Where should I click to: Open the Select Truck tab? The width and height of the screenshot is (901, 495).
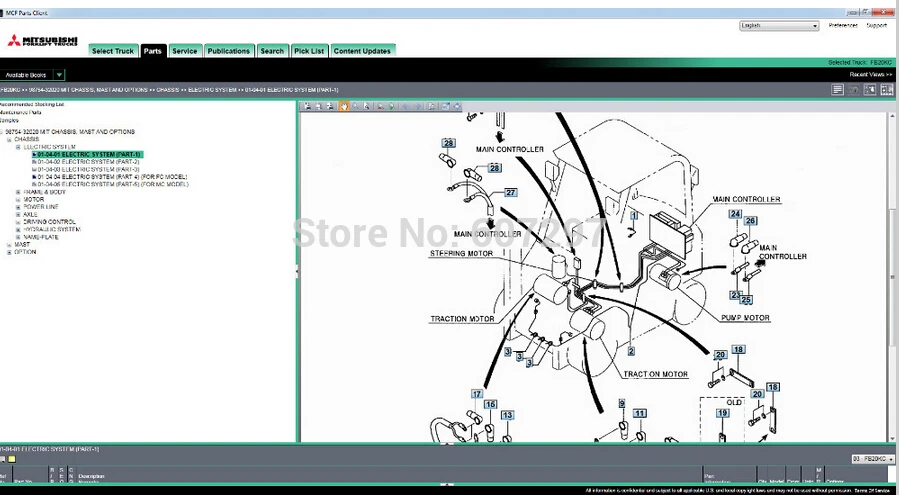(113, 51)
